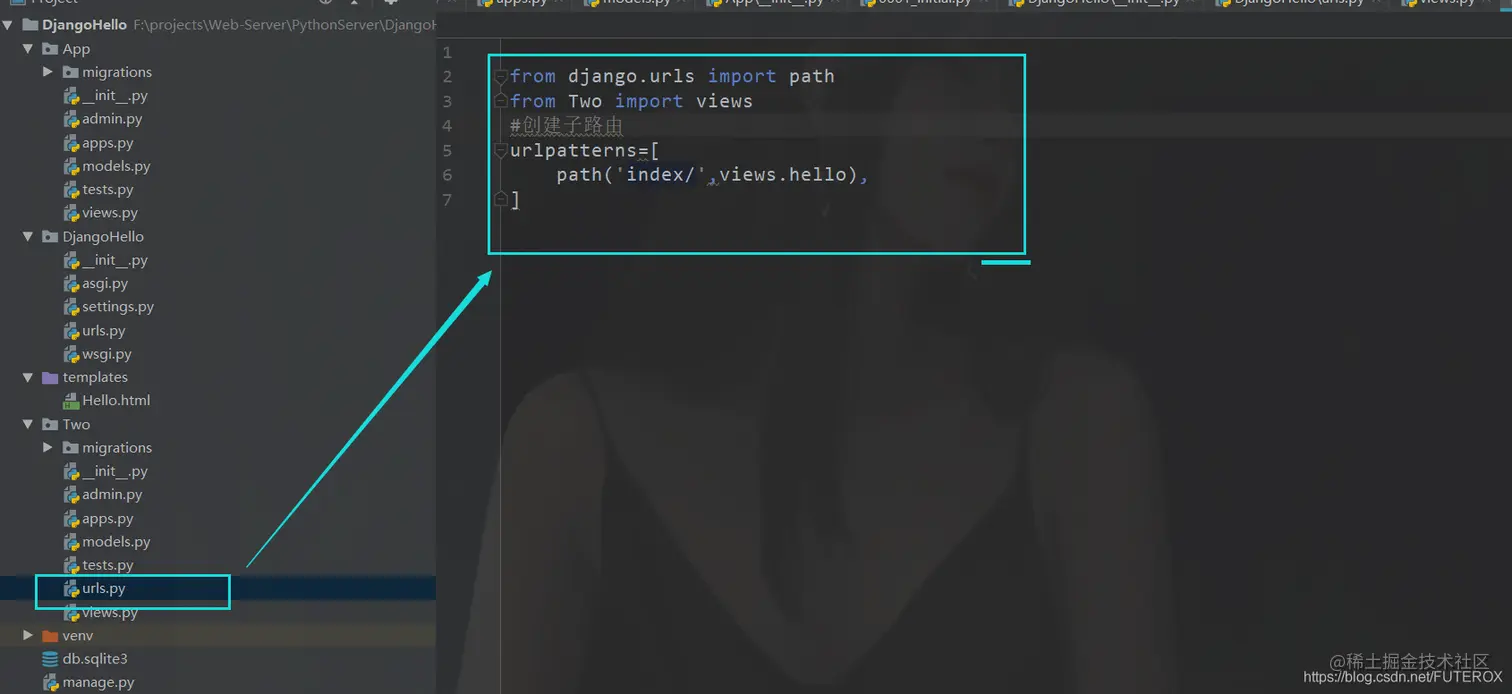Click the venv folder icon
Viewport: 1512px width, 694px height.
[x=50, y=635]
